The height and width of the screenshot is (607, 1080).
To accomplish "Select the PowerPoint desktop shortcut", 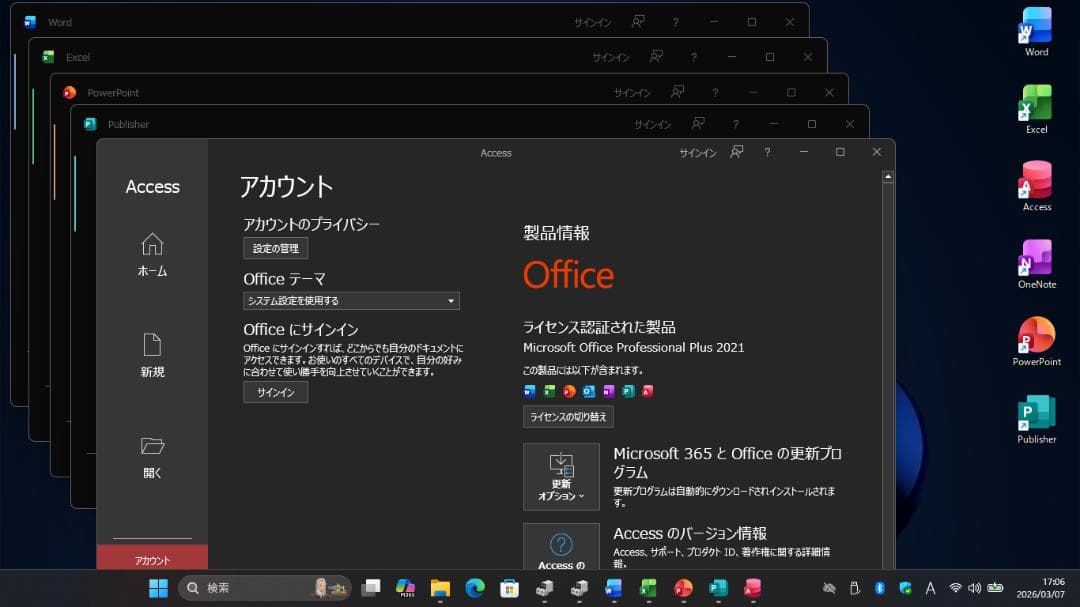I will (1036, 342).
